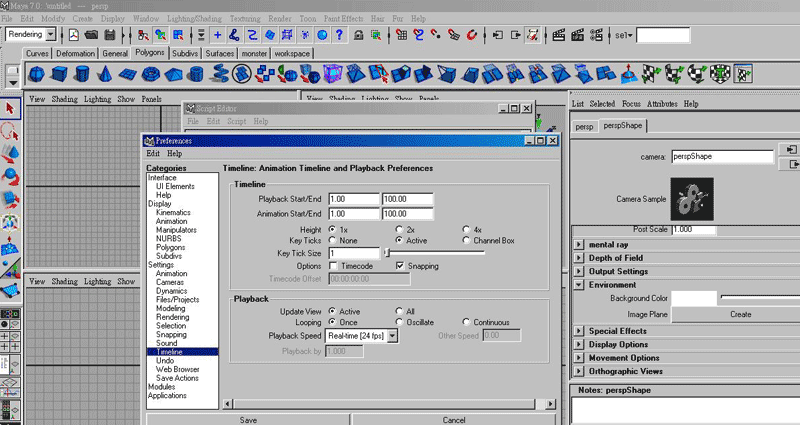Expand the Depth of Field section
The height and width of the screenshot is (425, 800).
579,258
